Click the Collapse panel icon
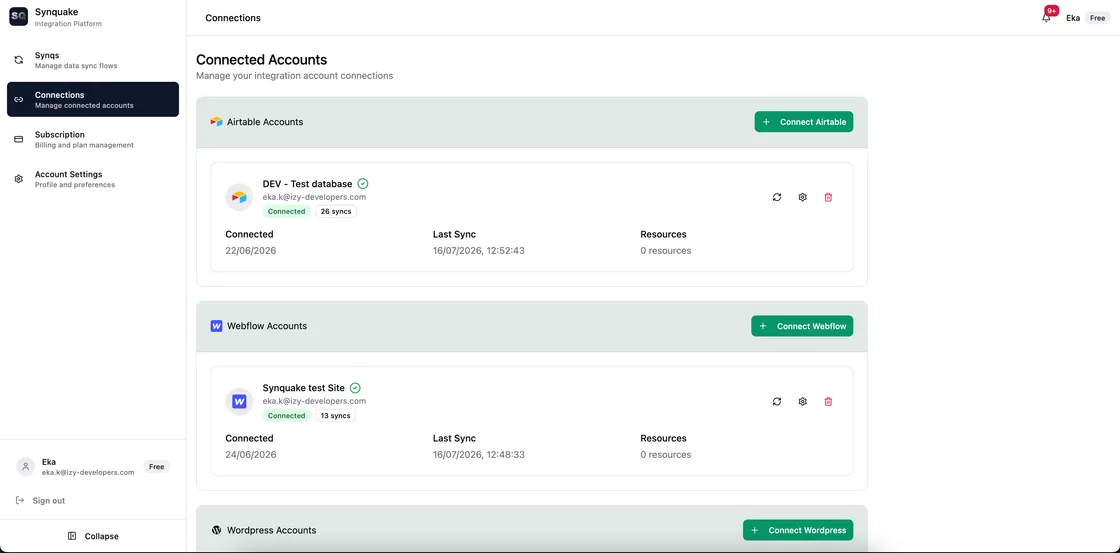This screenshot has width=1120, height=553. coord(72,536)
